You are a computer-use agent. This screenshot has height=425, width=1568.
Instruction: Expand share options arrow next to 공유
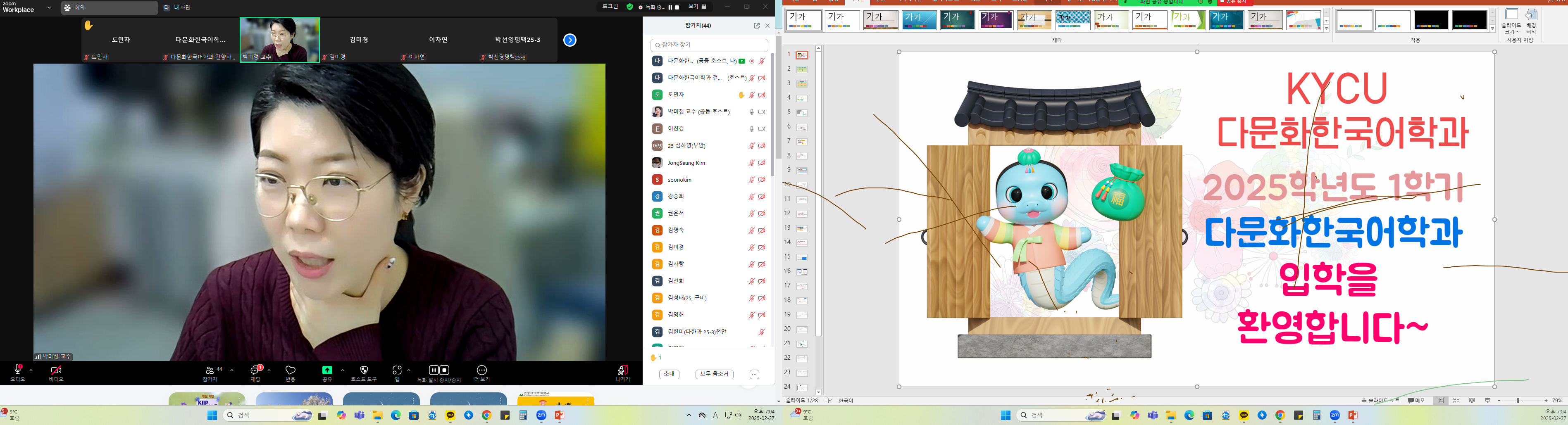coord(342,370)
